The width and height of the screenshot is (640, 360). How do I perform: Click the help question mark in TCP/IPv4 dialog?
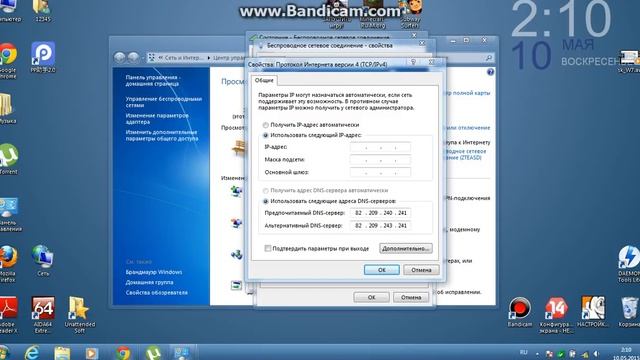point(413,62)
